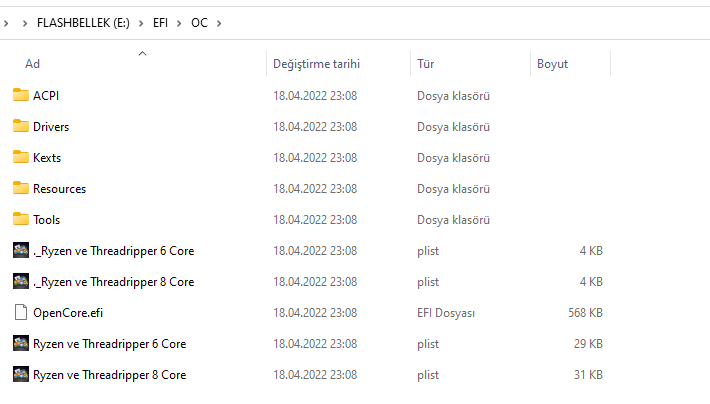
Task: Sort files by Boyut column header
Action: 552,64
